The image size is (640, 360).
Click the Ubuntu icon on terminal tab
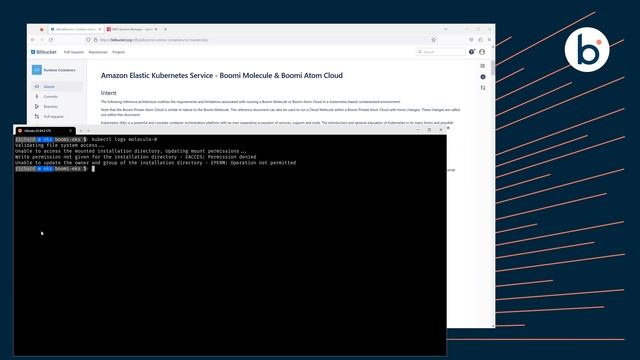tap(20, 131)
